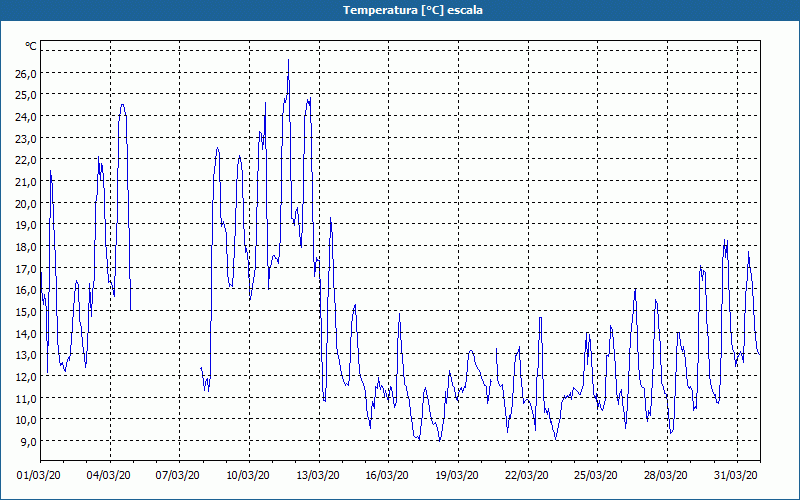800x500 pixels.
Task: Click the 10/03/20 date label
Action: pos(248,476)
